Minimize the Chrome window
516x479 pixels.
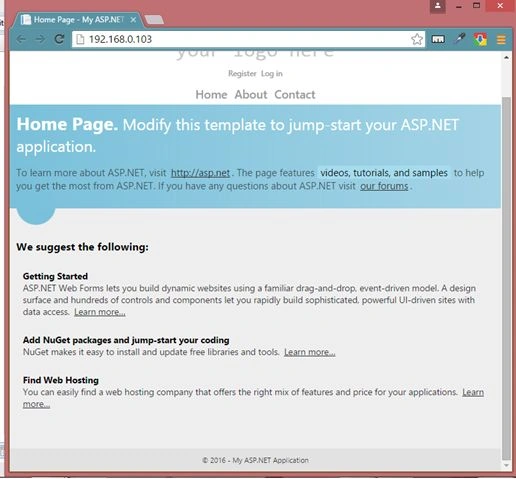pyautogui.click(x=459, y=6)
